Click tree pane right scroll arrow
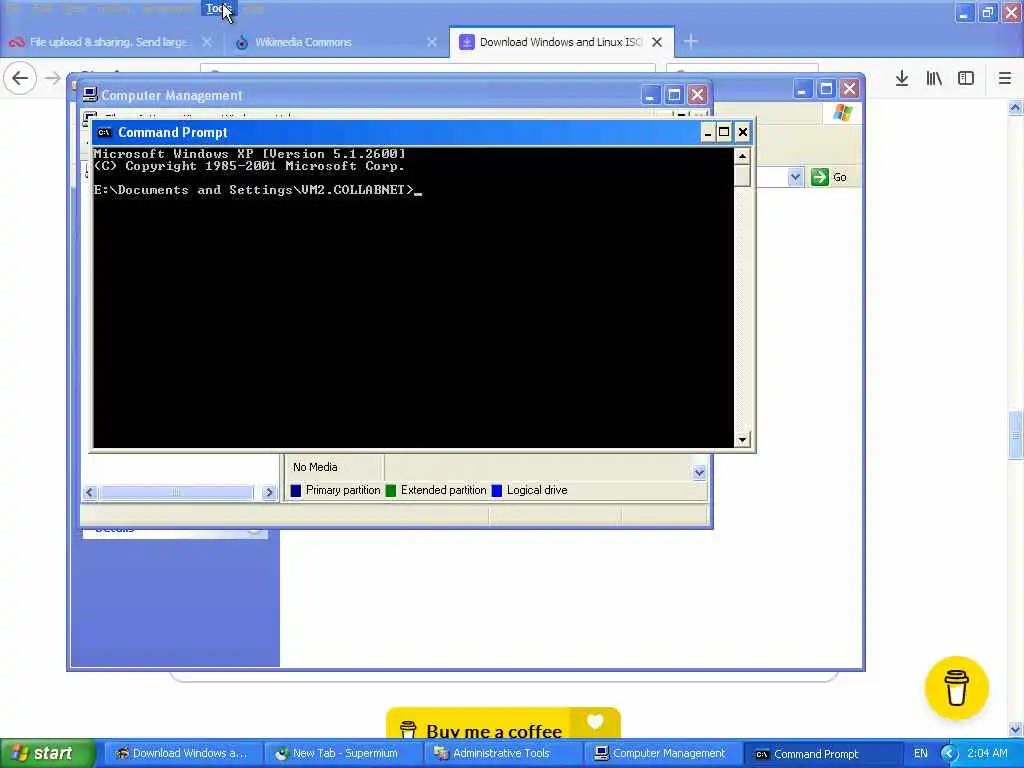The height and width of the screenshot is (768, 1024). [x=268, y=492]
